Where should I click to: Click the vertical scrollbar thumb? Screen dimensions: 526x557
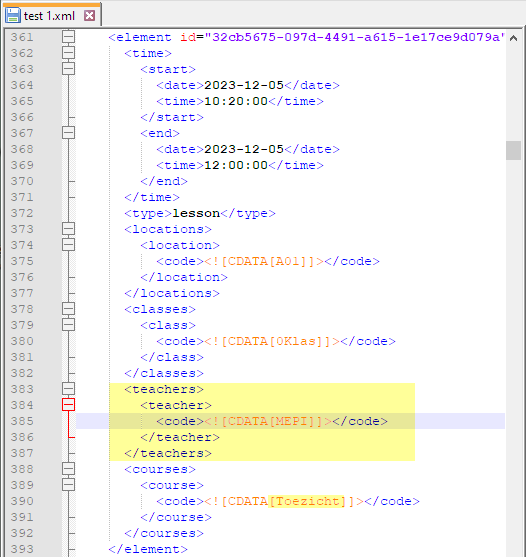pyautogui.click(x=514, y=150)
